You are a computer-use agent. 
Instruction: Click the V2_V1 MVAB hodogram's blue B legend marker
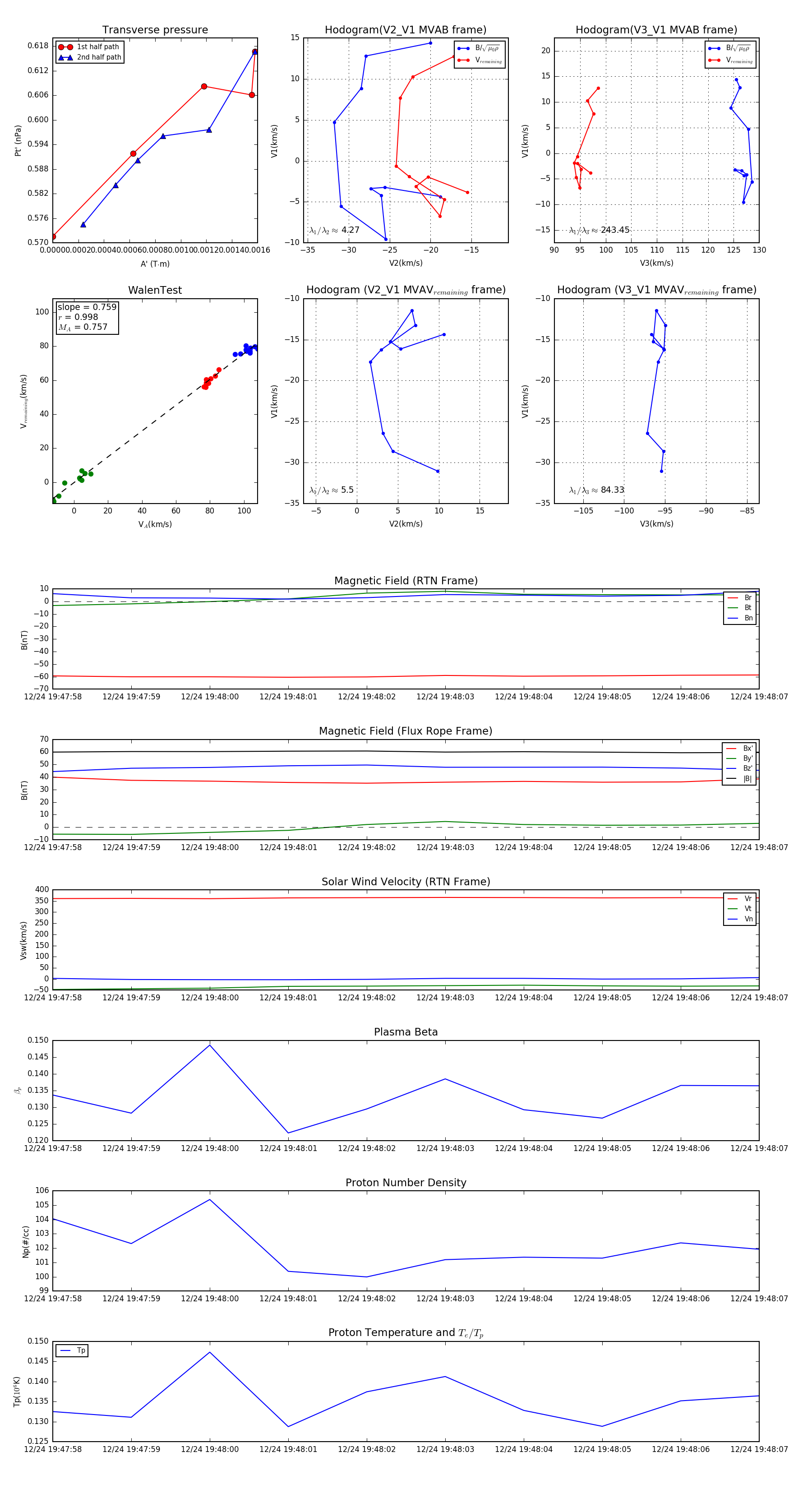point(463,49)
